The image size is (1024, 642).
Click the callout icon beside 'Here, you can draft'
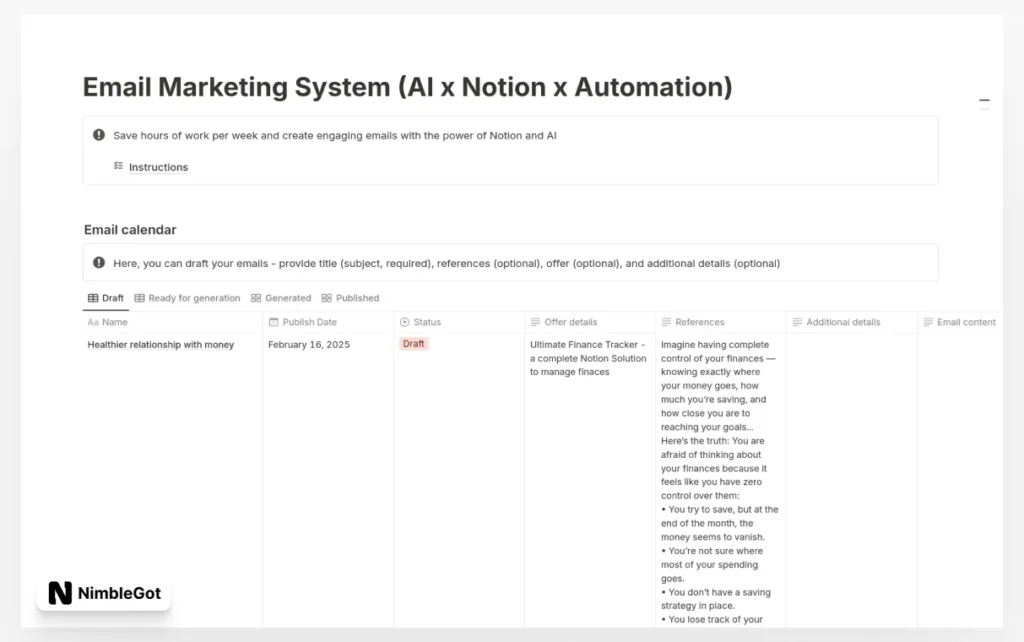point(99,263)
